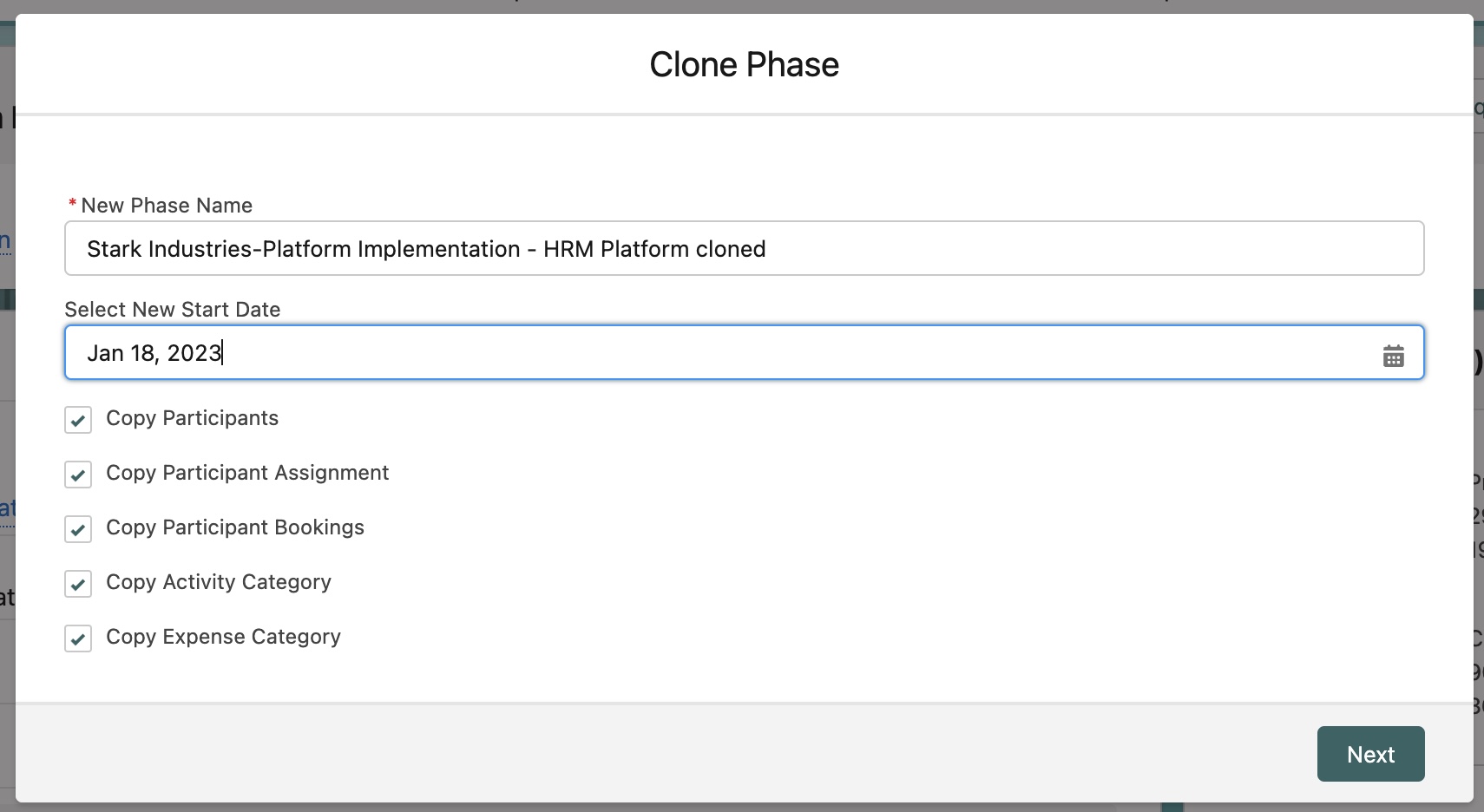This screenshot has width=1484, height=812.
Task: Toggle Copy Activity Category via its label
Action: (218, 583)
